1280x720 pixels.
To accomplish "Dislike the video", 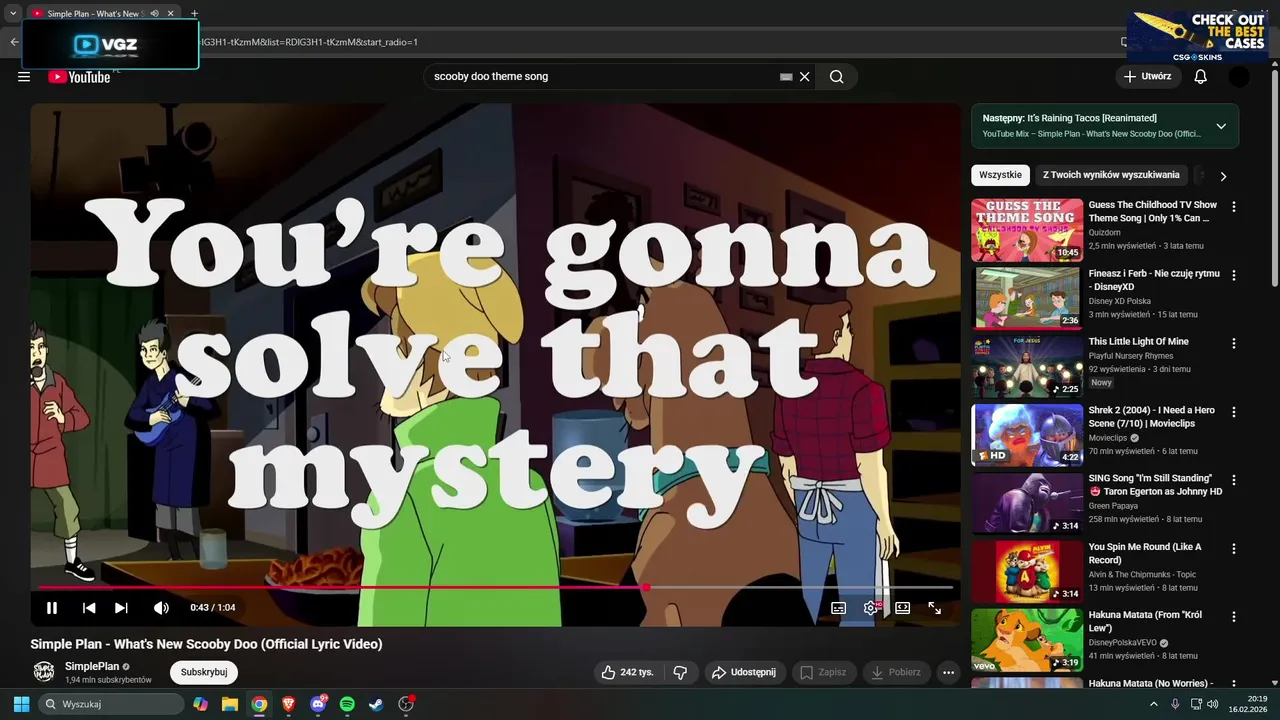I will [680, 672].
